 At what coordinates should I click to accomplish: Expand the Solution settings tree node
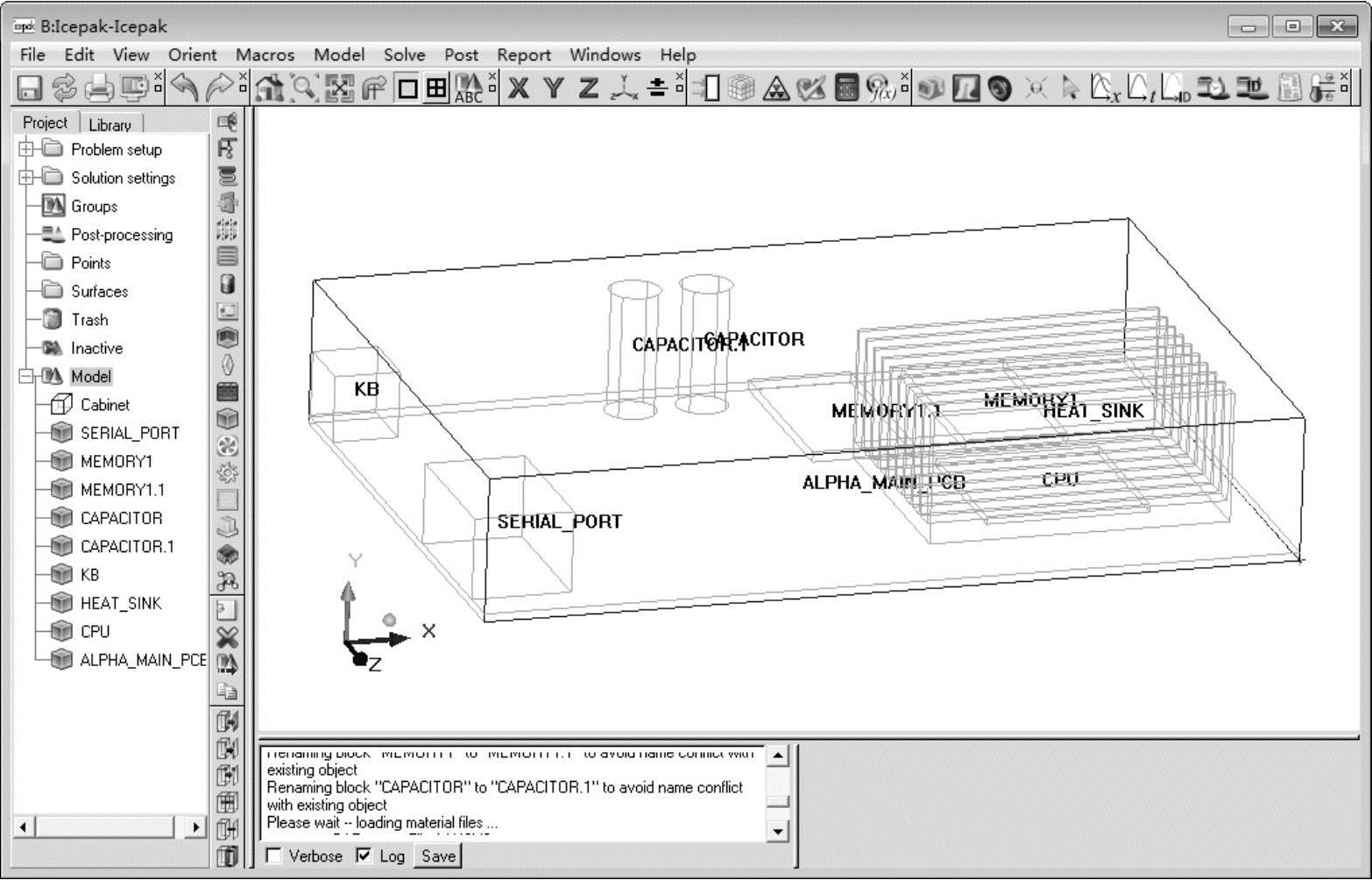(x=26, y=178)
